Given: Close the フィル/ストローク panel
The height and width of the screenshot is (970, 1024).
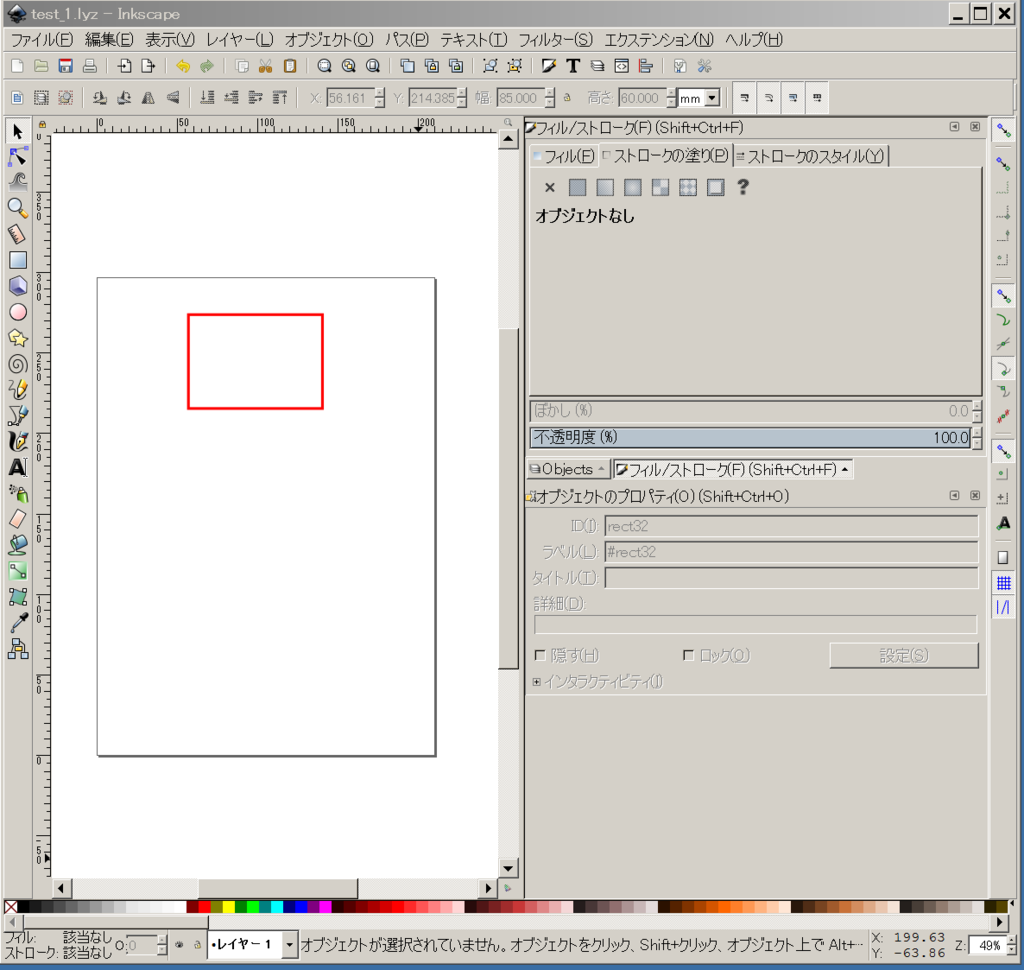Looking at the screenshot, I should [975, 127].
